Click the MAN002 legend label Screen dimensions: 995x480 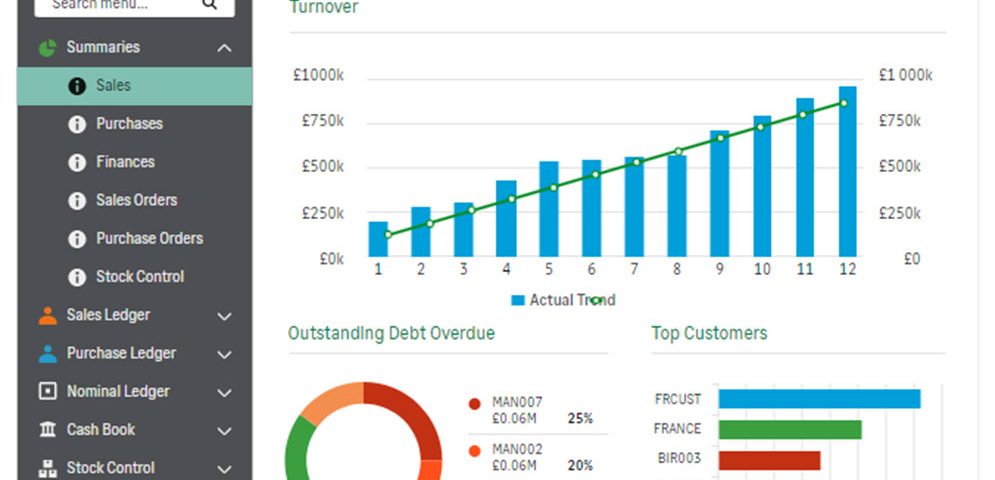517,450
